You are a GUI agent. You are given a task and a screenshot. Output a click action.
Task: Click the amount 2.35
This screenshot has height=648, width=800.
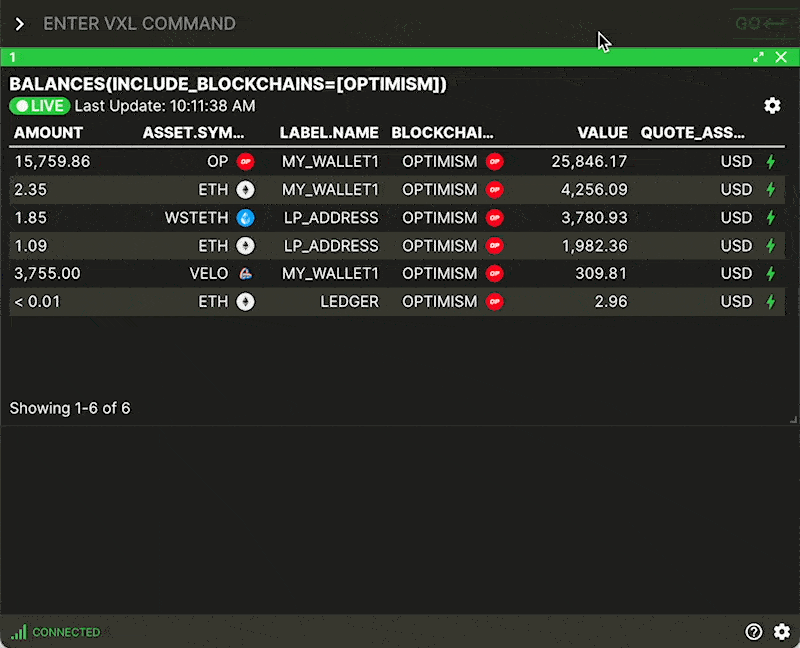pos(30,190)
